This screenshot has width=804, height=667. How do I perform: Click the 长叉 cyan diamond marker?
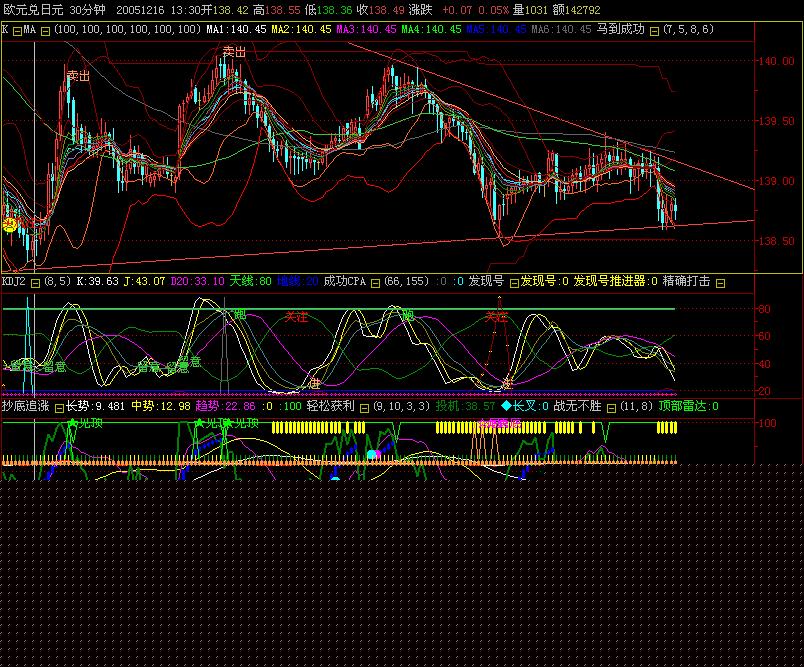(x=506, y=406)
